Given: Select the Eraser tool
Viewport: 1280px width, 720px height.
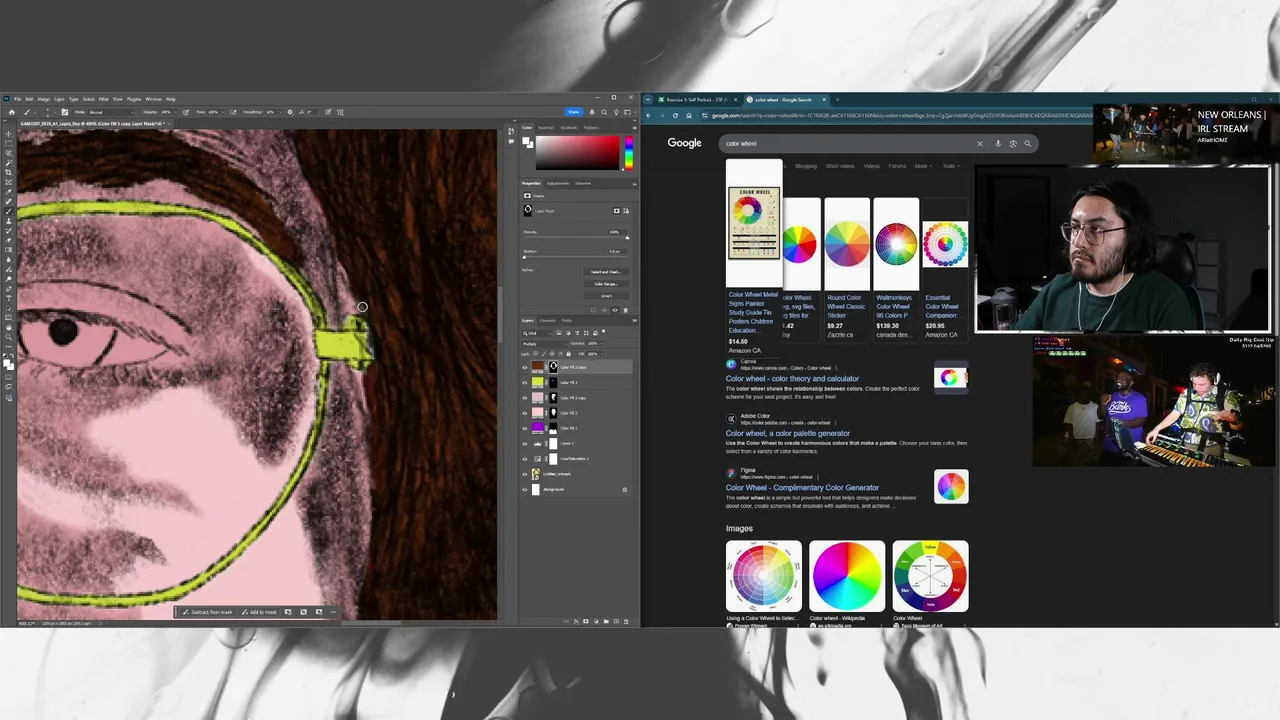Looking at the screenshot, I should pos(9,240).
